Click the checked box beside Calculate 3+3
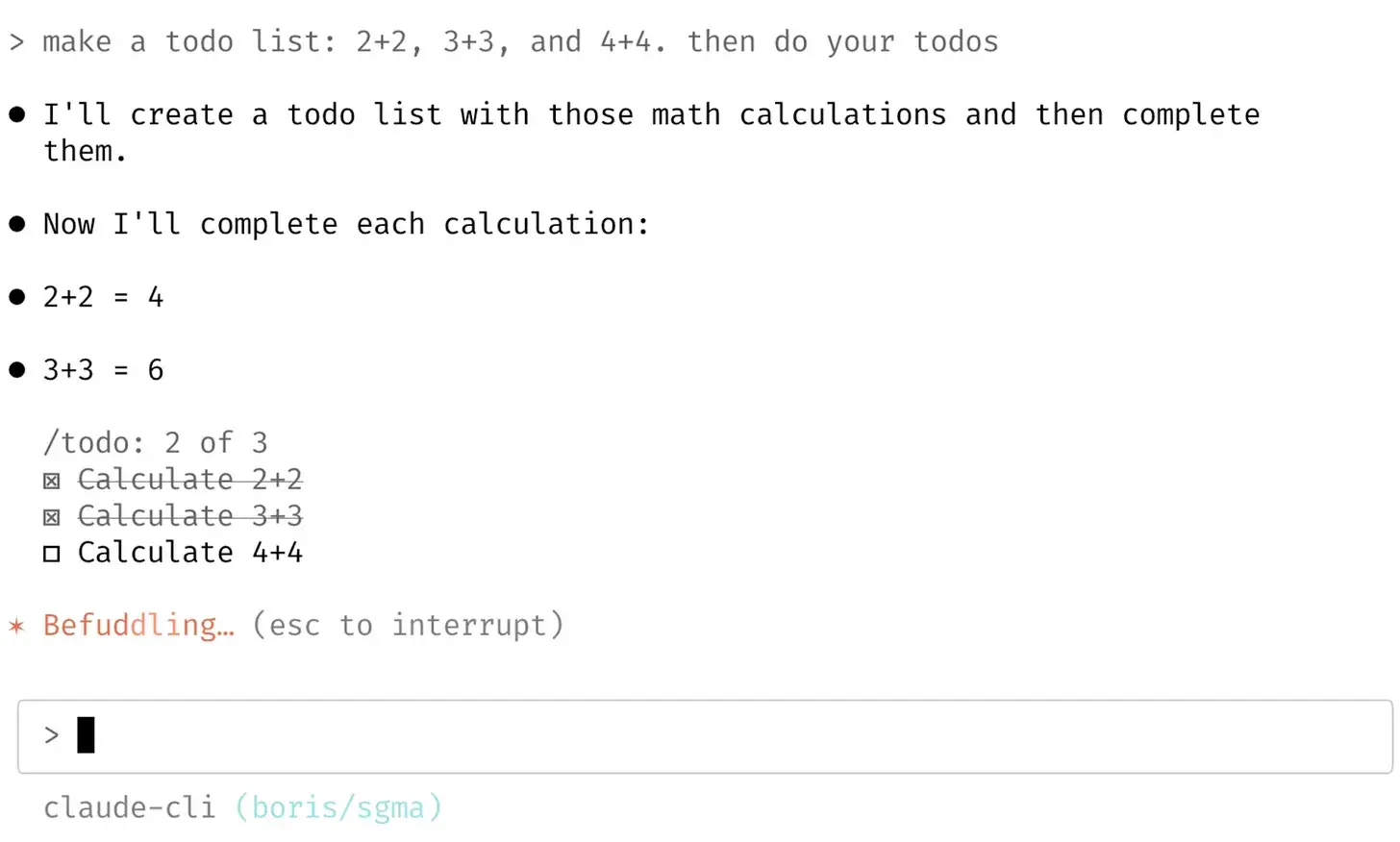The height and width of the screenshot is (842, 1400). pyautogui.click(x=52, y=517)
